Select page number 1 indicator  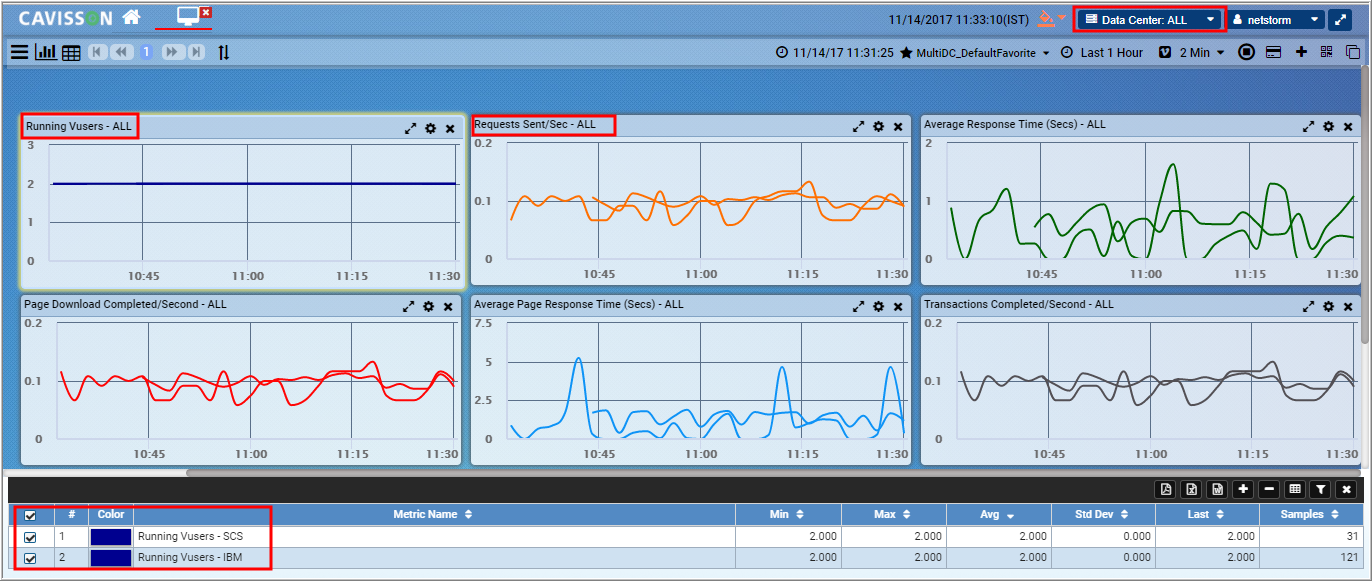pos(146,52)
